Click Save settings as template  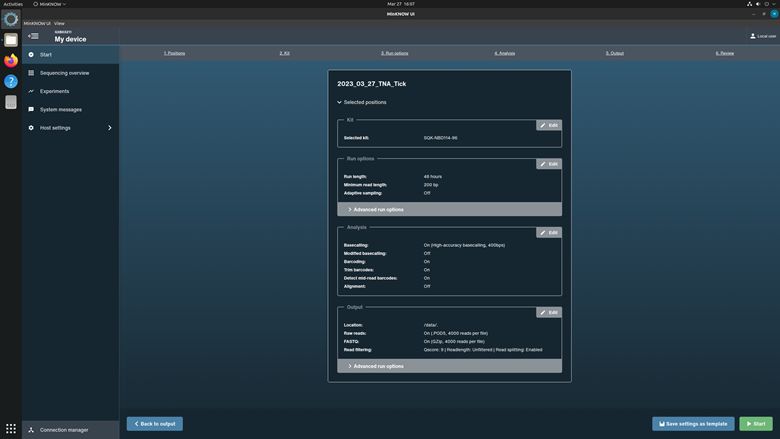point(693,424)
